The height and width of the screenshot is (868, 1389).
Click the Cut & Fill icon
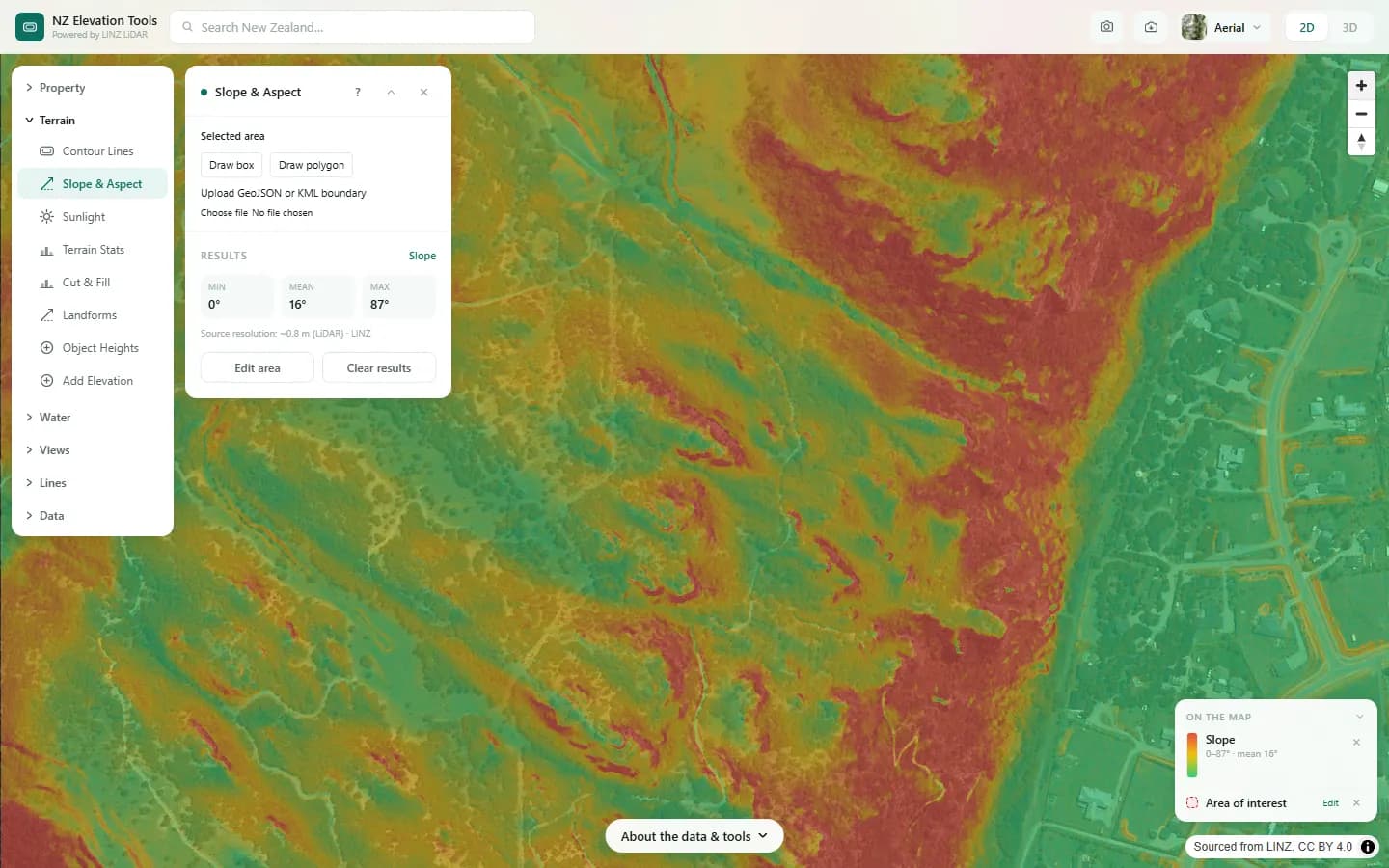coord(46,283)
